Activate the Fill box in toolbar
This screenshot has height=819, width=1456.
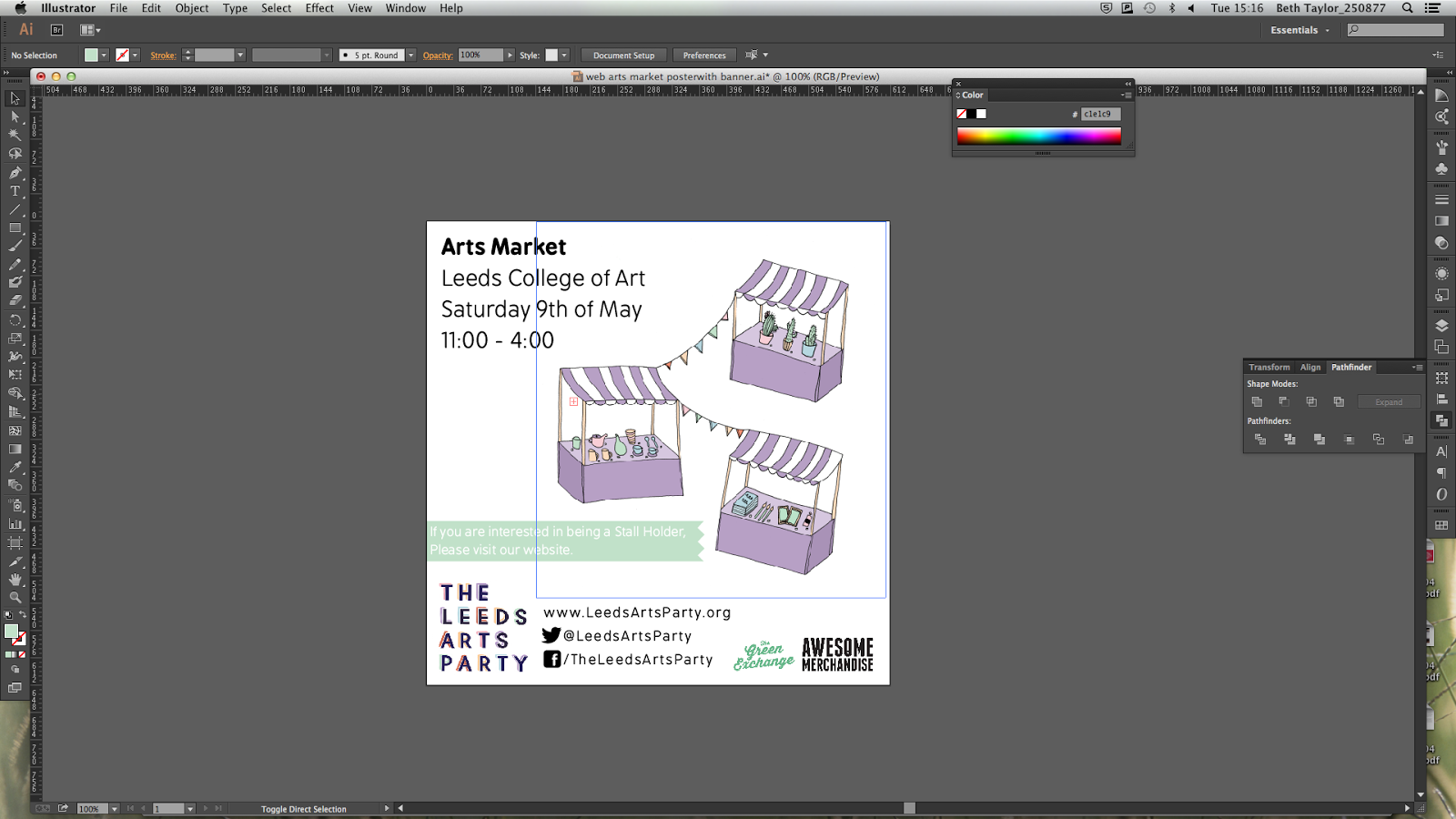11,631
